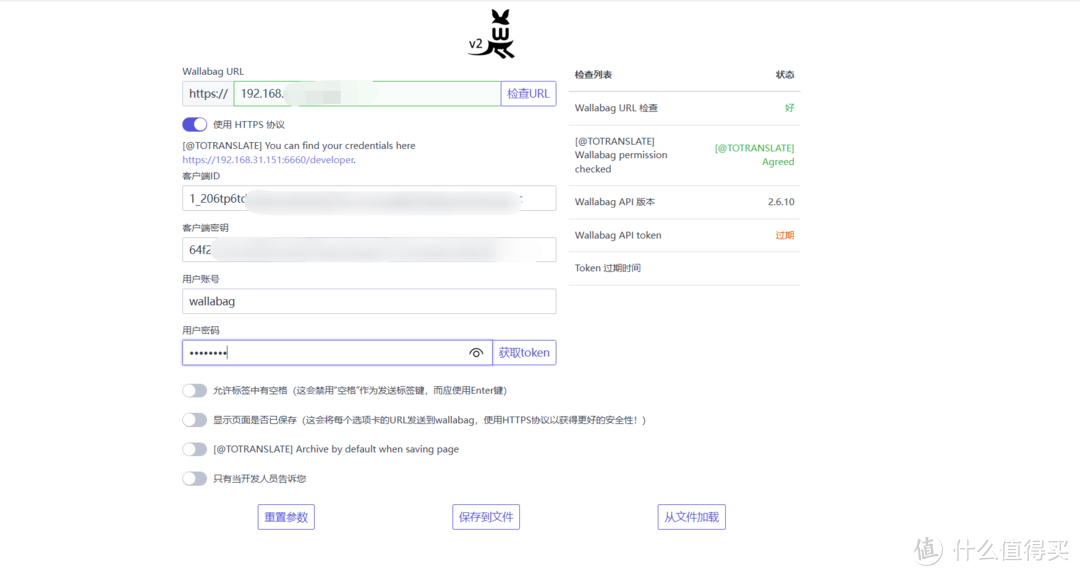
Task: Click the 客户端ID input field
Action: (368, 198)
